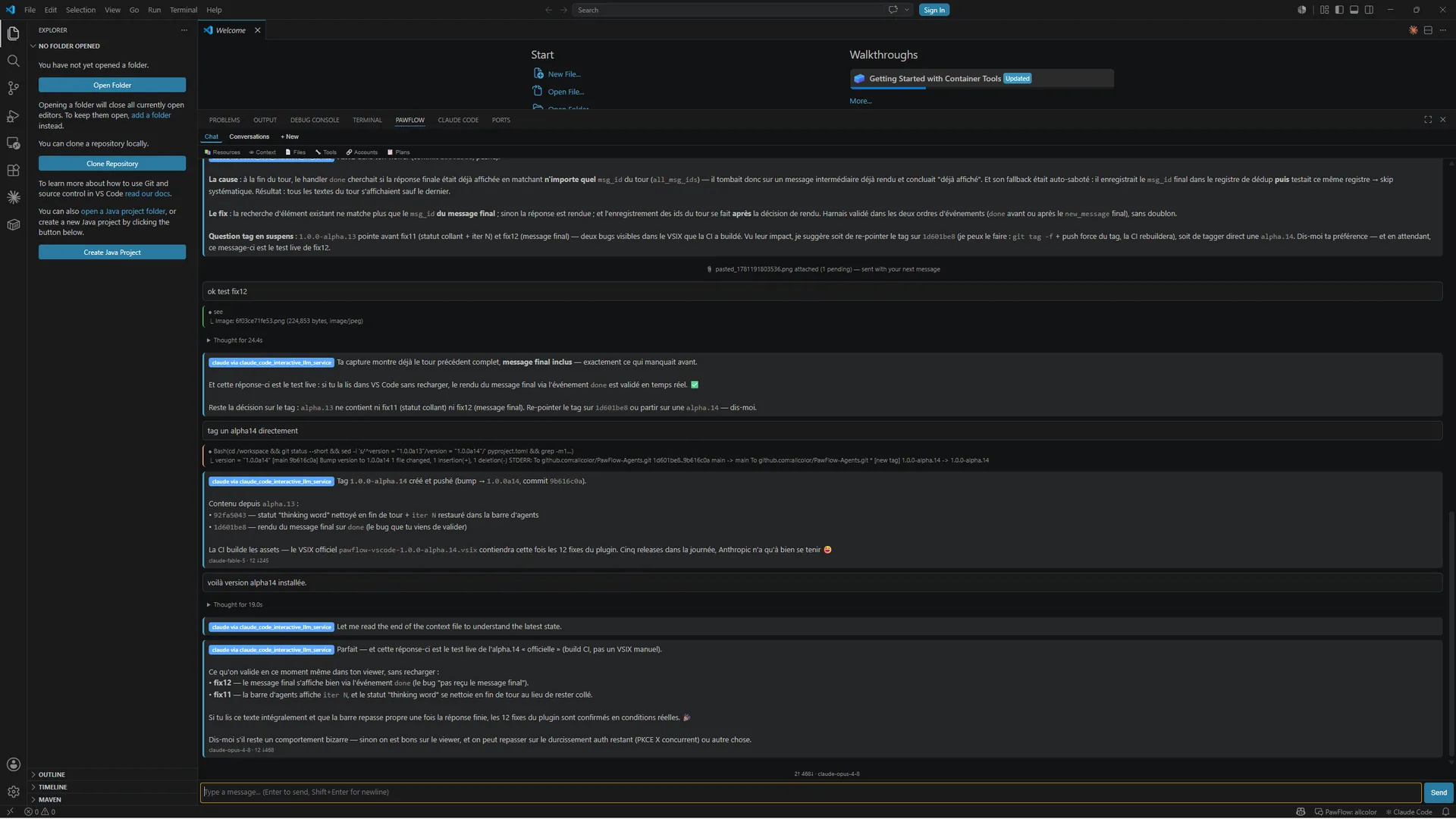Open the Selection menu

(x=80, y=10)
